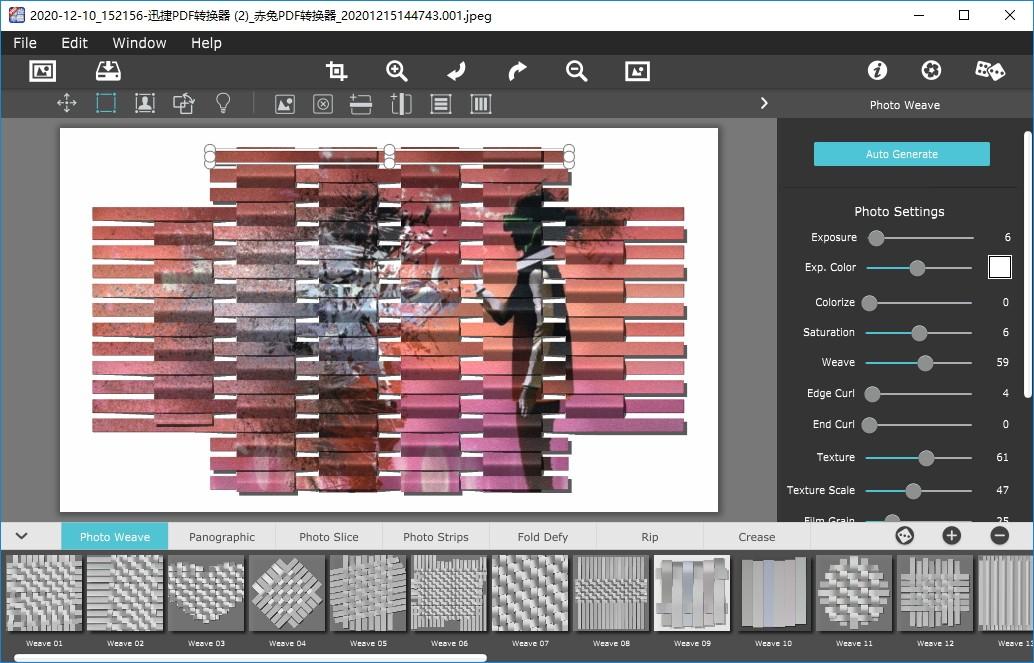Screen dimensions: 1034x663
Task: Zoom out with the minus magnifier
Action: [576, 71]
